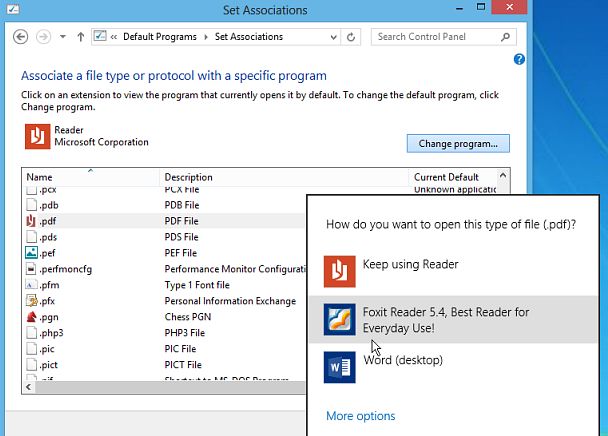Click the search magnifier icon
608x436 pixels.
(505, 37)
